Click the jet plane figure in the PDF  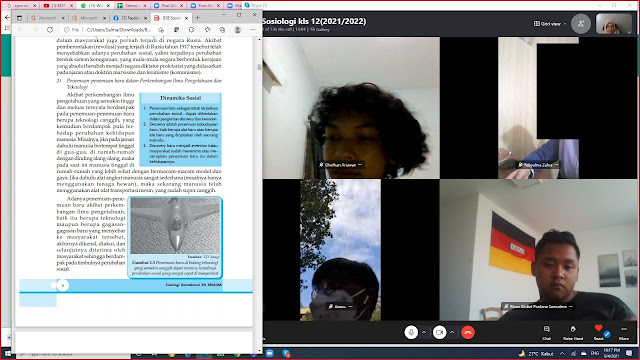(x=175, y=226)
